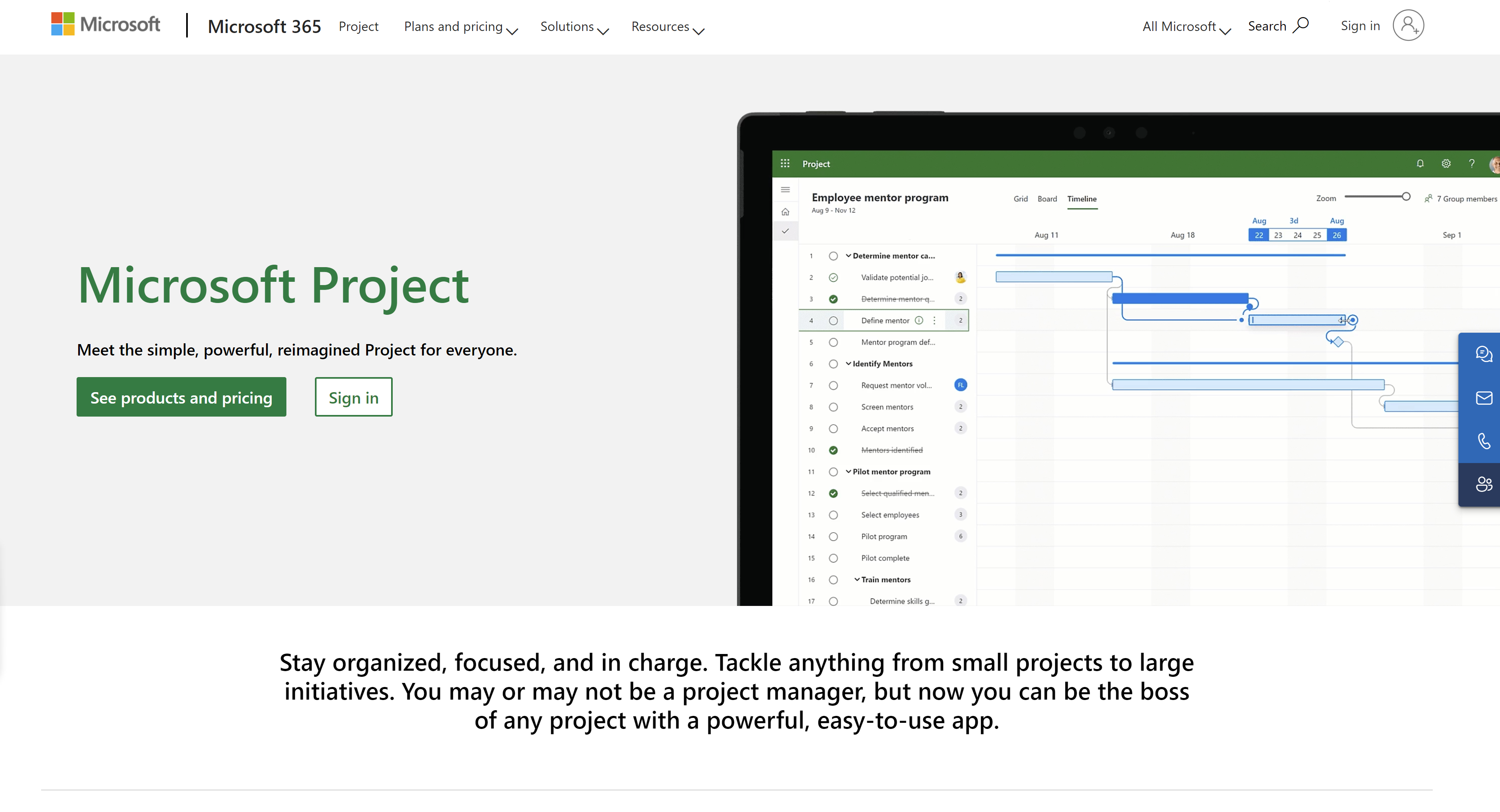Toggle completion of Validate potential jo...
Viewport: 1500px width, 812px height.
coord(833,278)
